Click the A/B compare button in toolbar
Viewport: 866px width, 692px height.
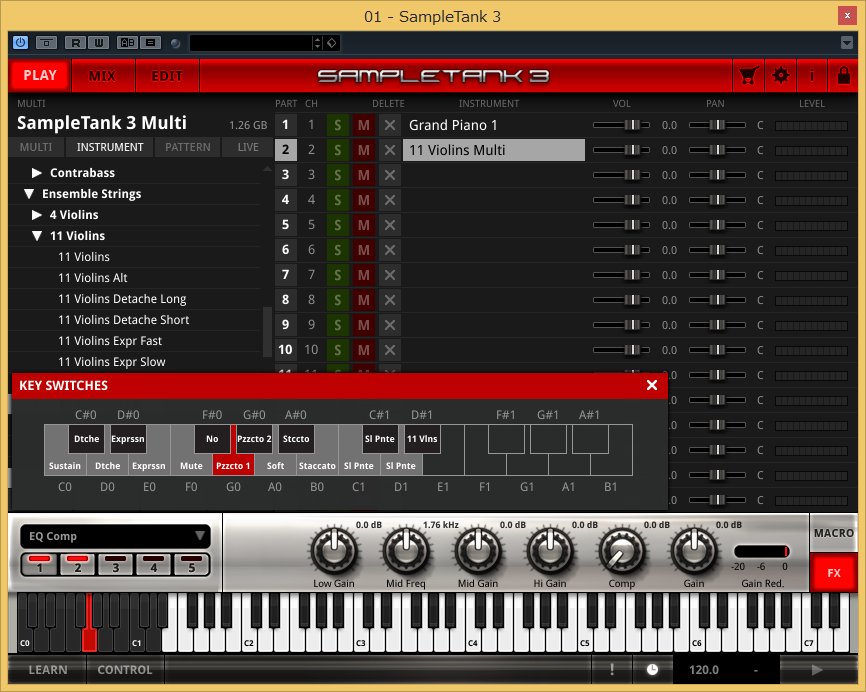128,43
